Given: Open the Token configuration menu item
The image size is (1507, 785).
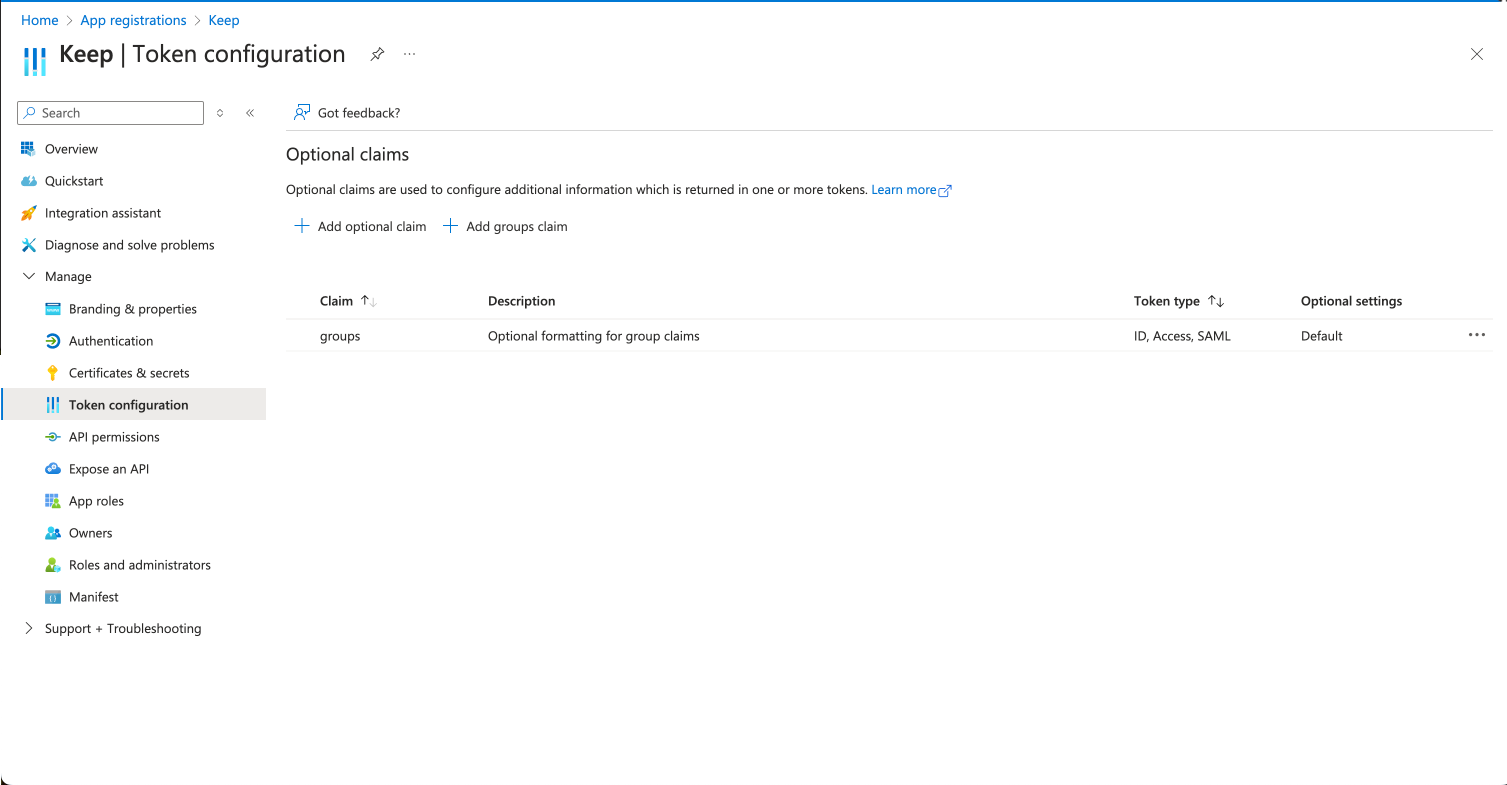Looking at the screenshot, I should tap(134, 405).
